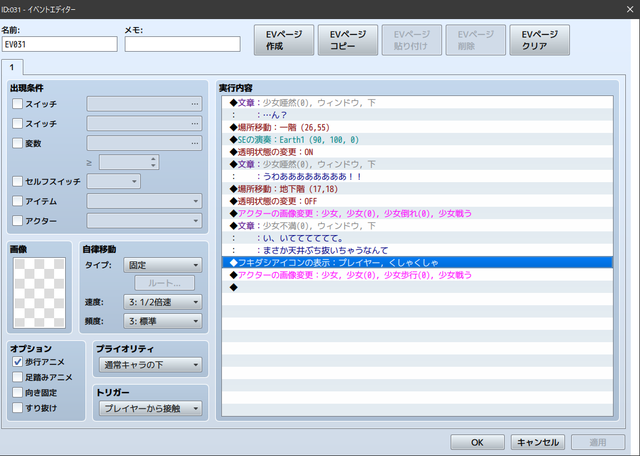Click the variable value stepper arrows
The width and height of the screenshot is (640, 456).
153,162
